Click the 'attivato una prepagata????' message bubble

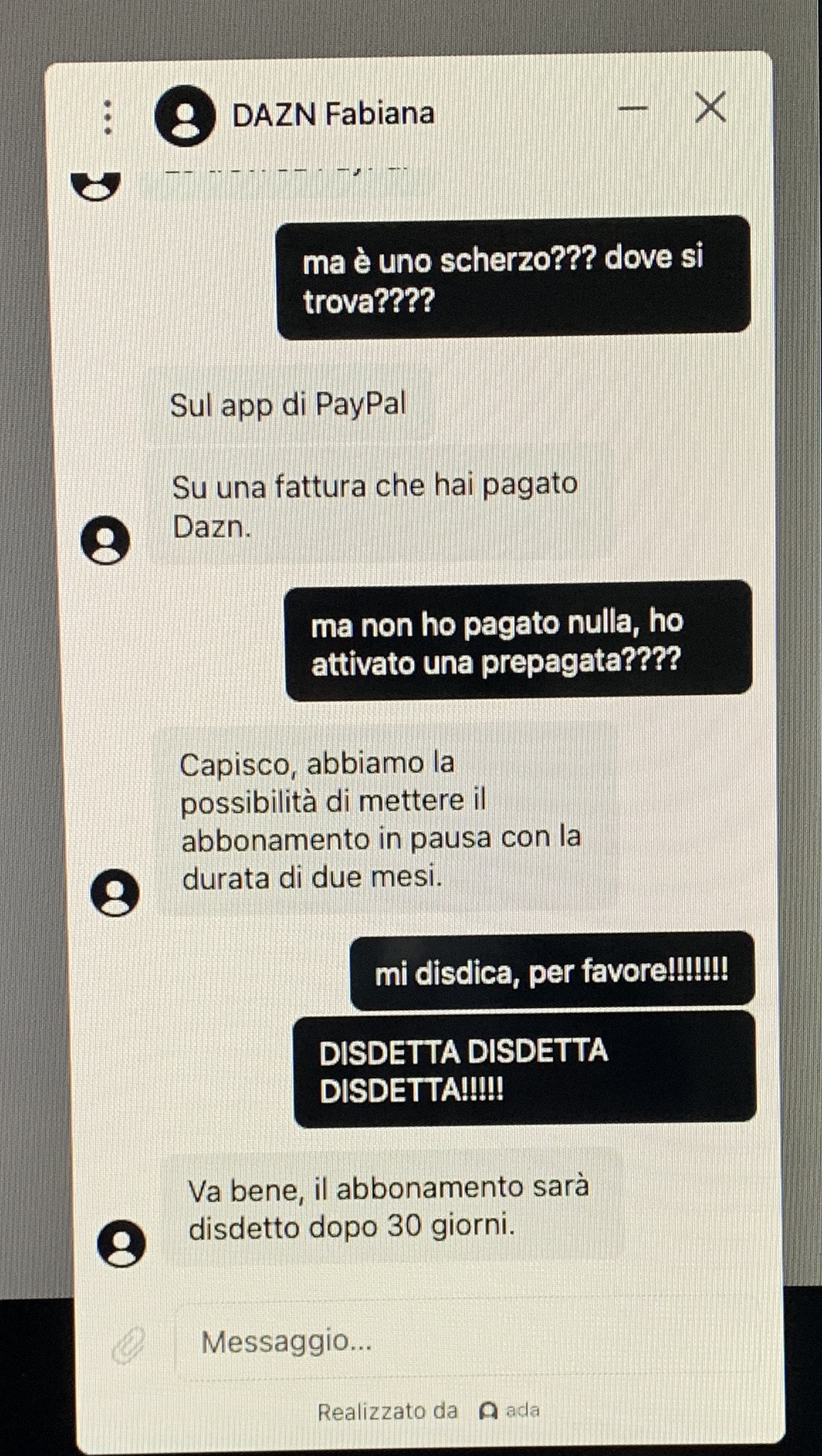pos(518,640)
